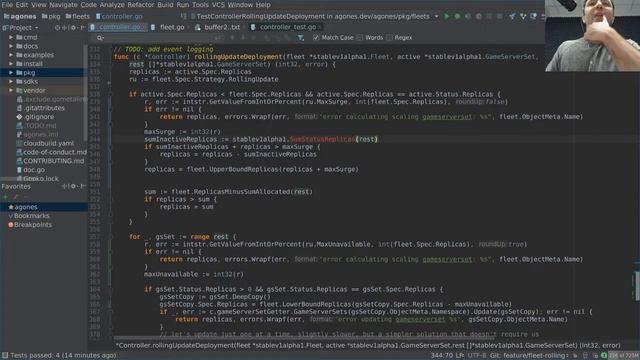Open the Refactor menu
Screen dimensions: 640x360
[x=141, y=4]
